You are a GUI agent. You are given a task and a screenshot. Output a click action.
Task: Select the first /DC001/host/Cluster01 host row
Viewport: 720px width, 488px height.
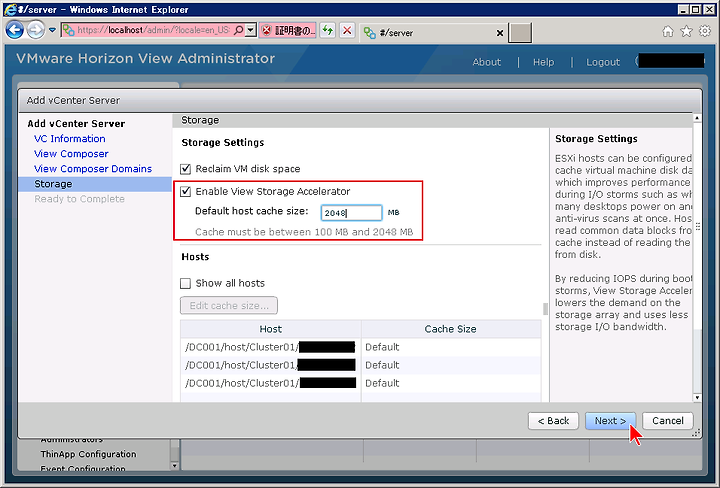[x=360, y=347]
